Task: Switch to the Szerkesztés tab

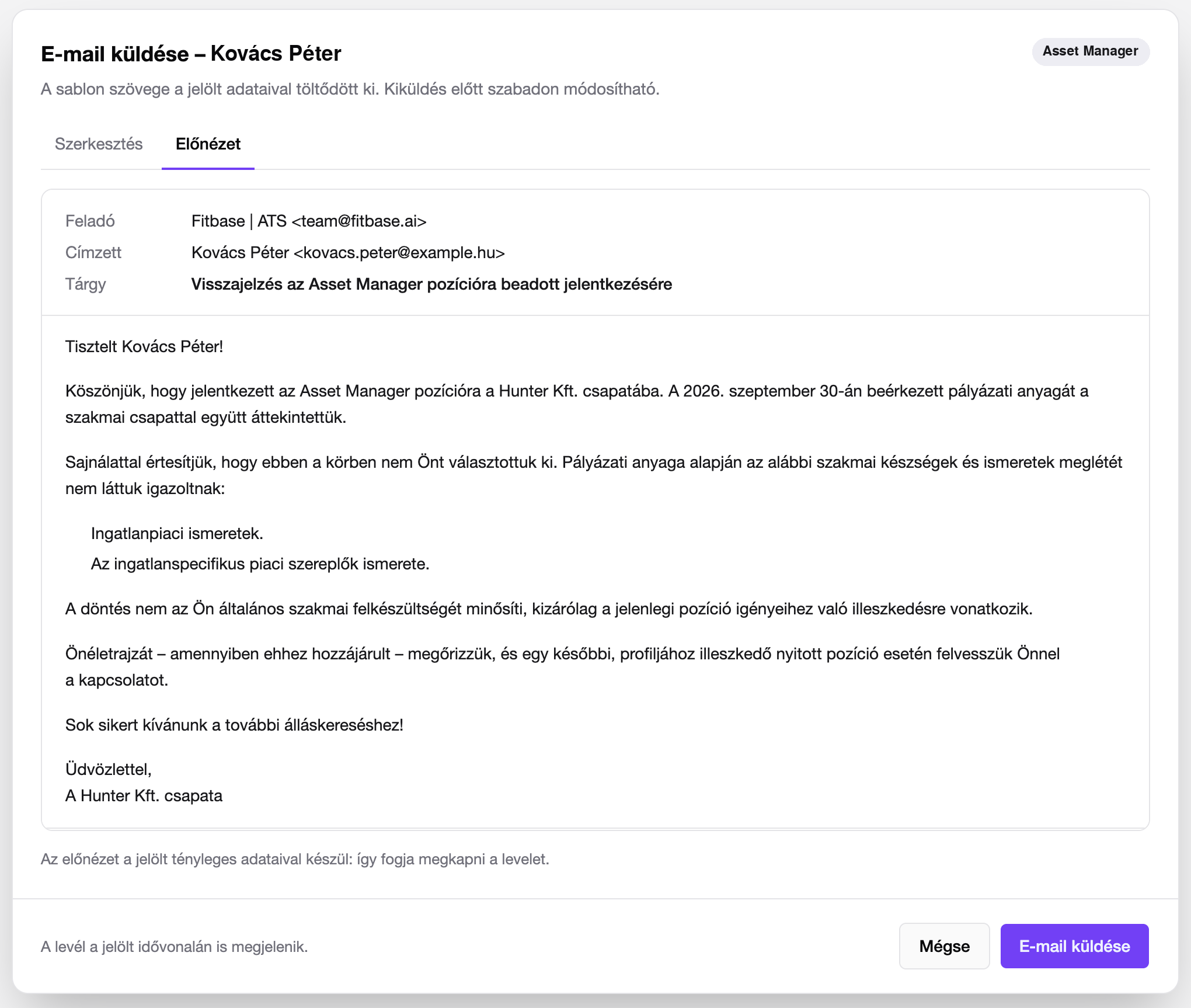Action: click(99, 144)
